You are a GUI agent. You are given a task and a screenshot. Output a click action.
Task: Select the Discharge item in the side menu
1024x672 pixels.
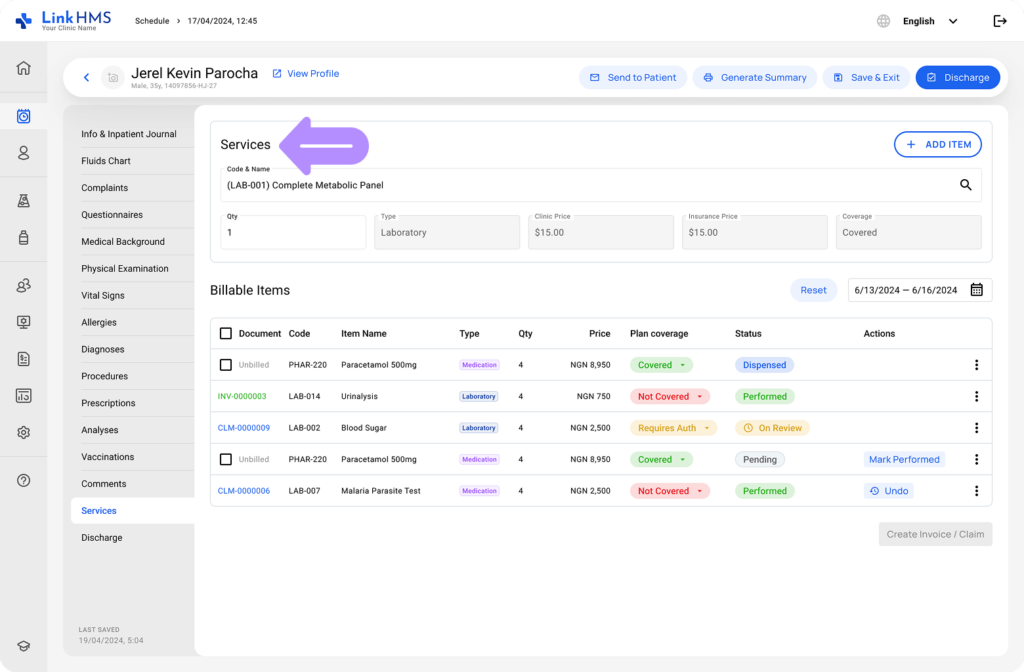101,537
